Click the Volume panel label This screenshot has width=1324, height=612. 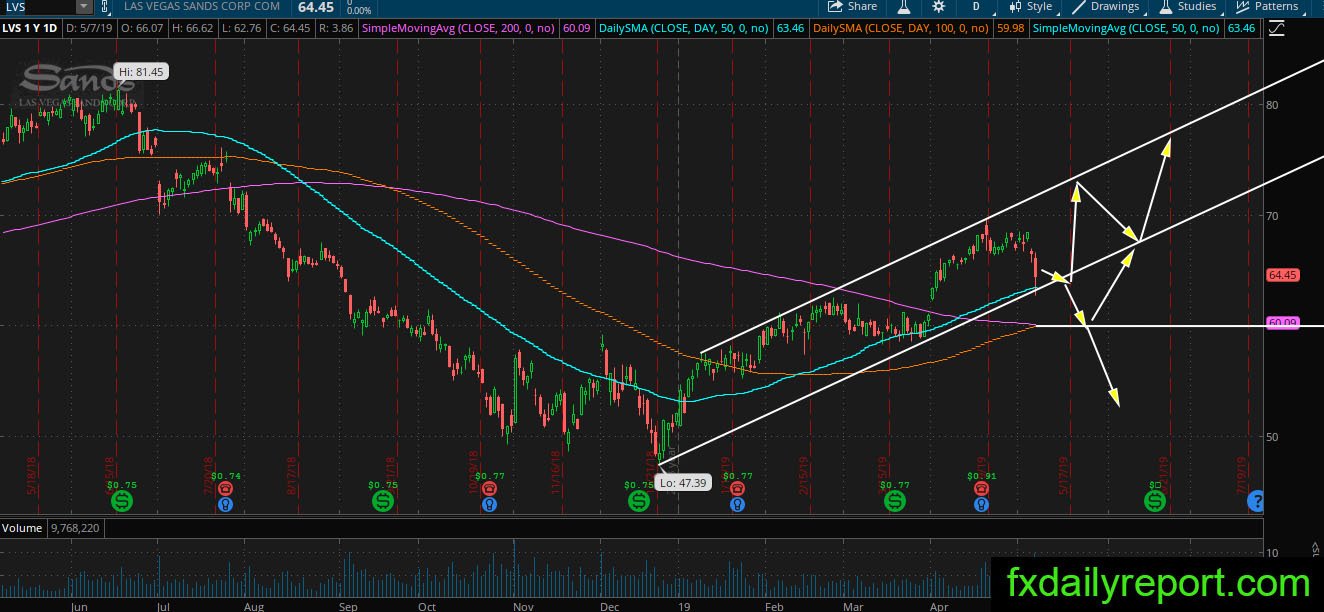22,527
